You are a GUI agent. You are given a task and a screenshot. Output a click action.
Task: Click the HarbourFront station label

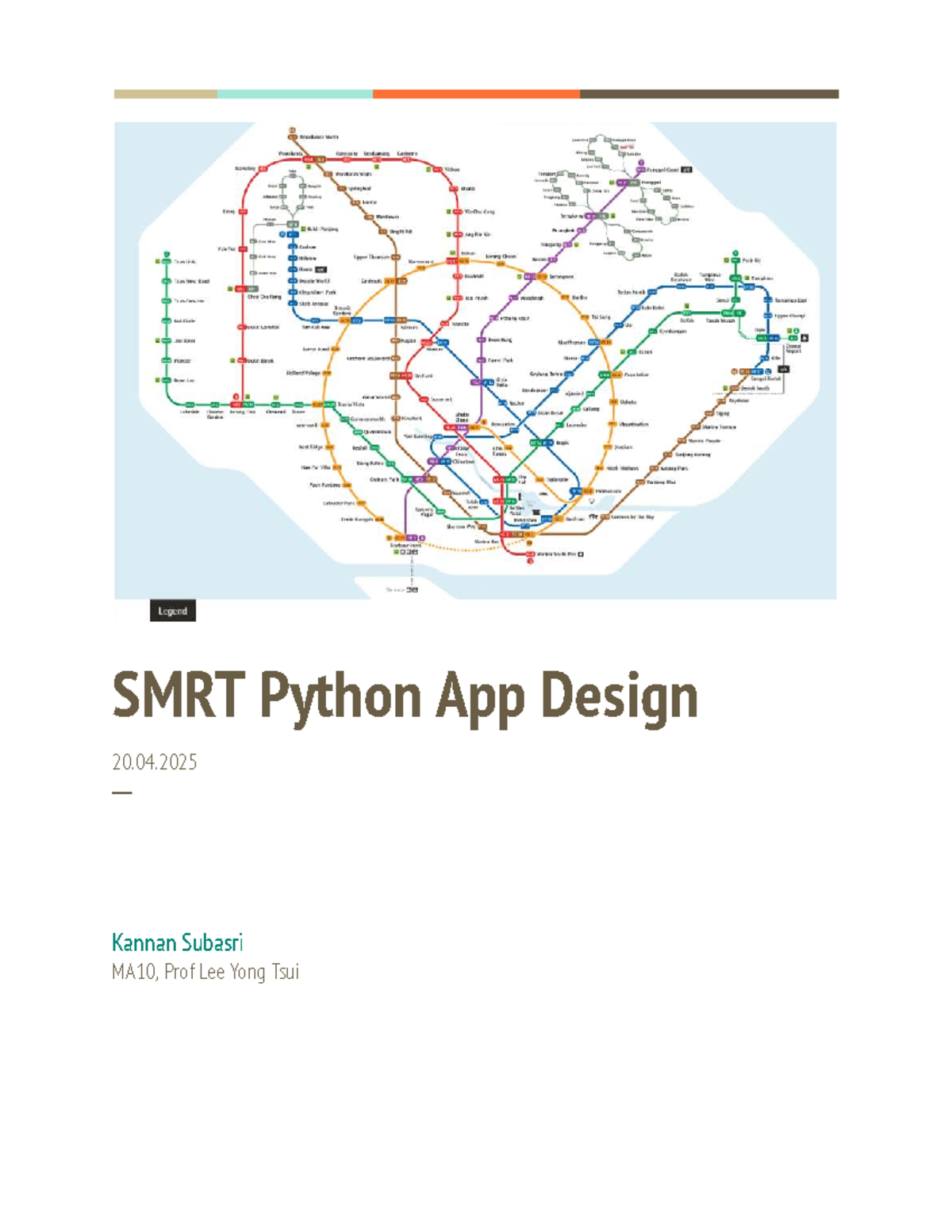[405, 546]
